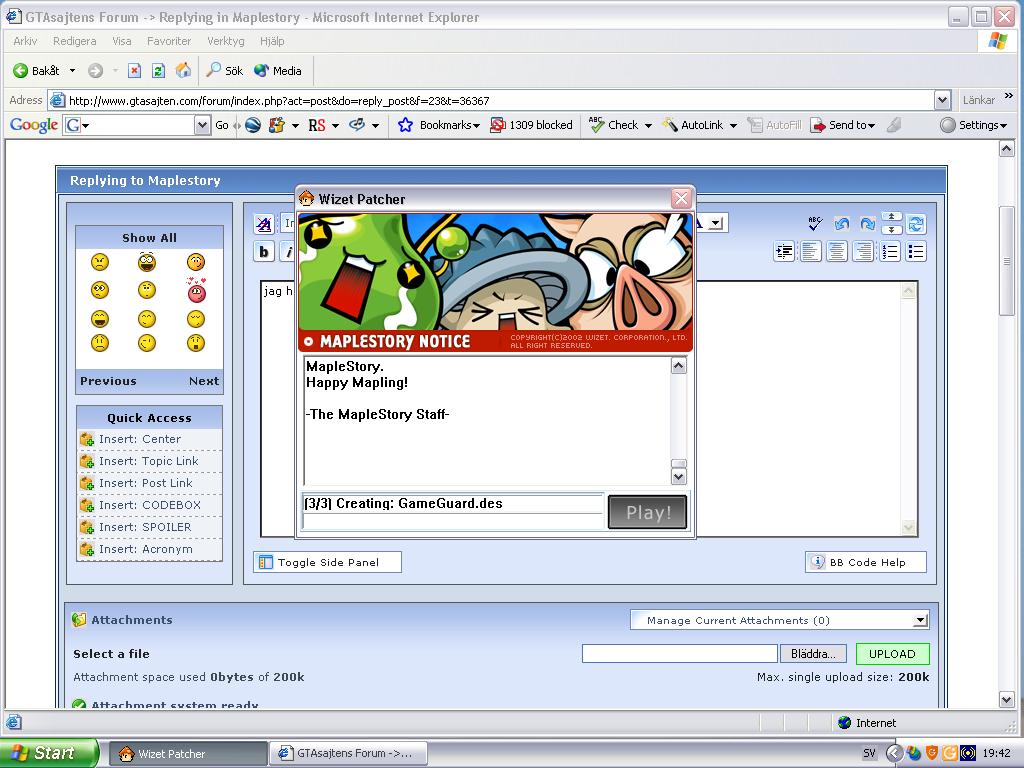Open the Bookmarks dropdown on the Google toolbar
This screenshot has height=768, width=1024.
476,125
